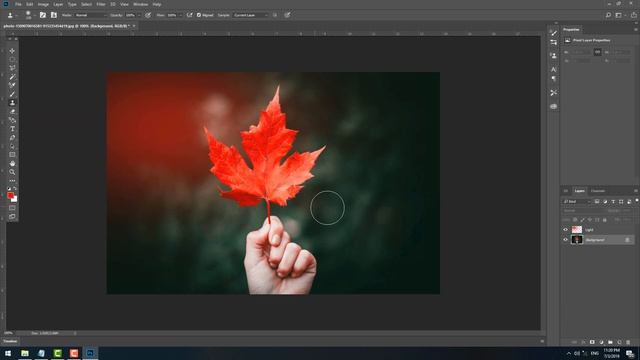Open the Window menu

point(140,4)
